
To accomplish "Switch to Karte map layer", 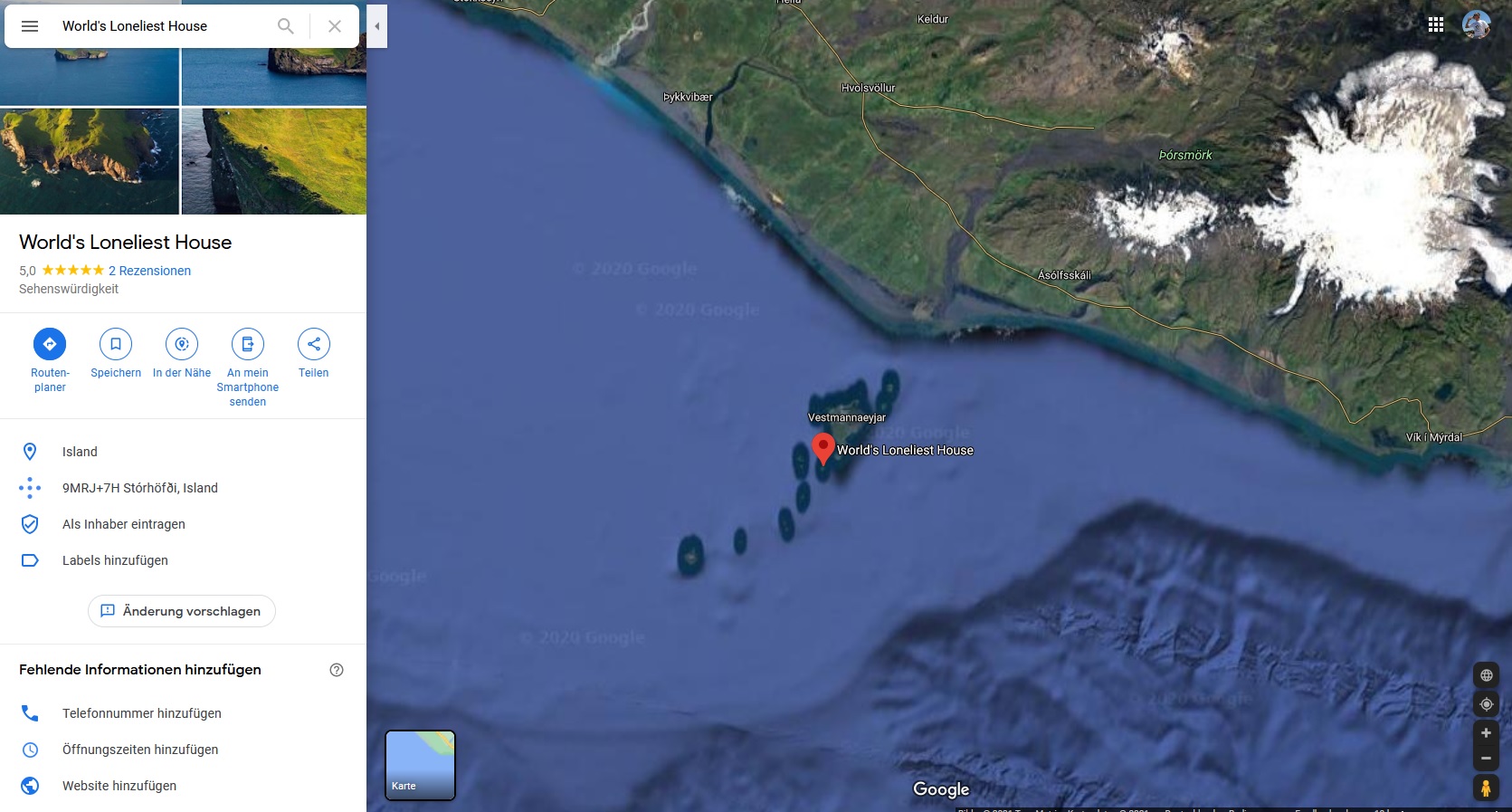I will point(421,765).
